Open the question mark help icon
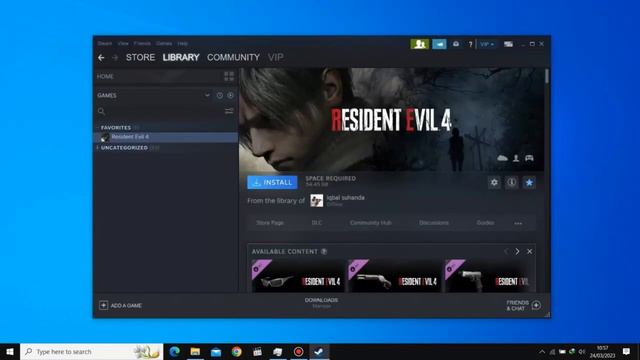 pyautogui.click(x=470, y=44)
